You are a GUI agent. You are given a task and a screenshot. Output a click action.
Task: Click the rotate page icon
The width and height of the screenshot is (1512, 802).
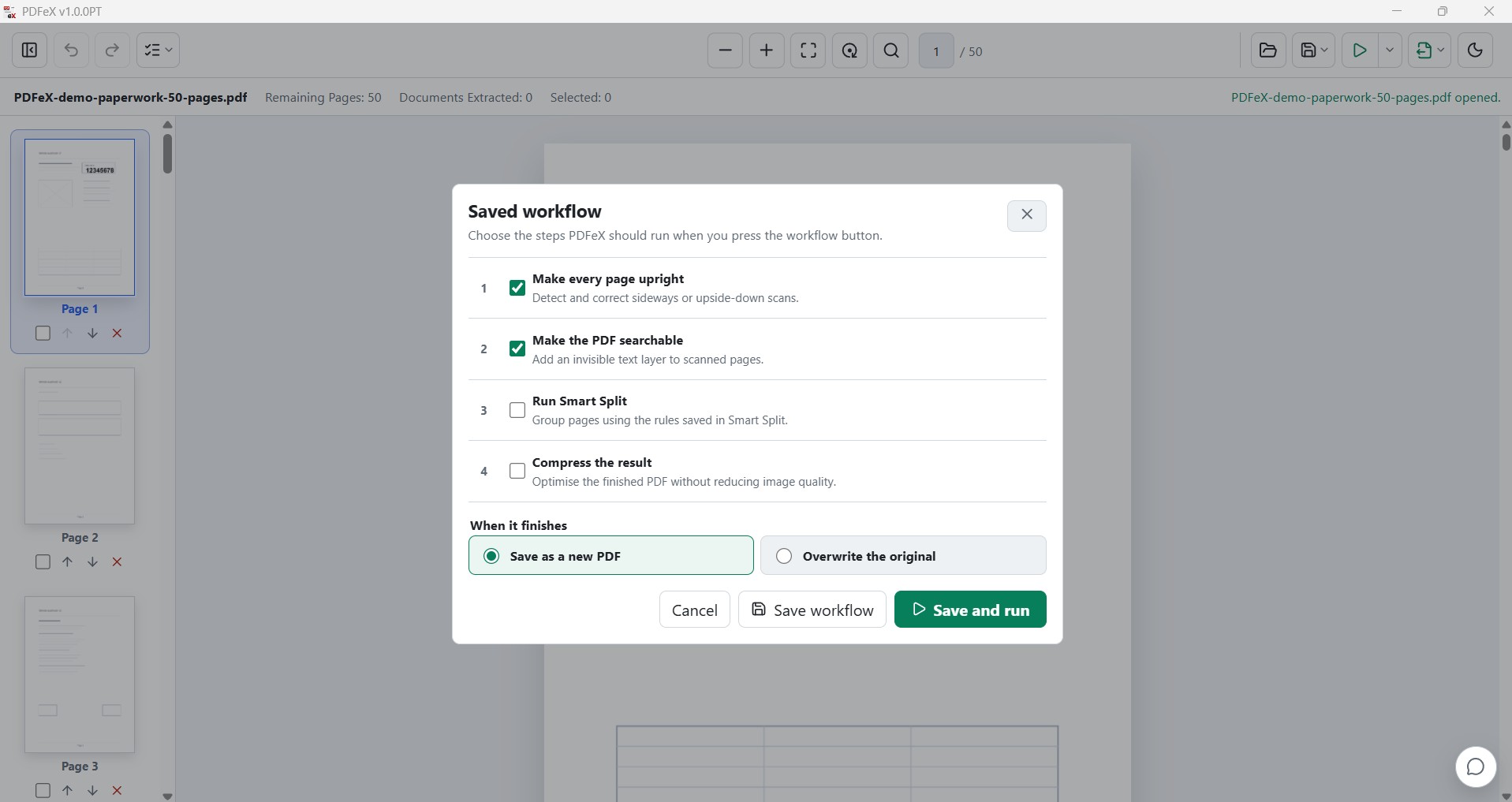pos(849,50)
